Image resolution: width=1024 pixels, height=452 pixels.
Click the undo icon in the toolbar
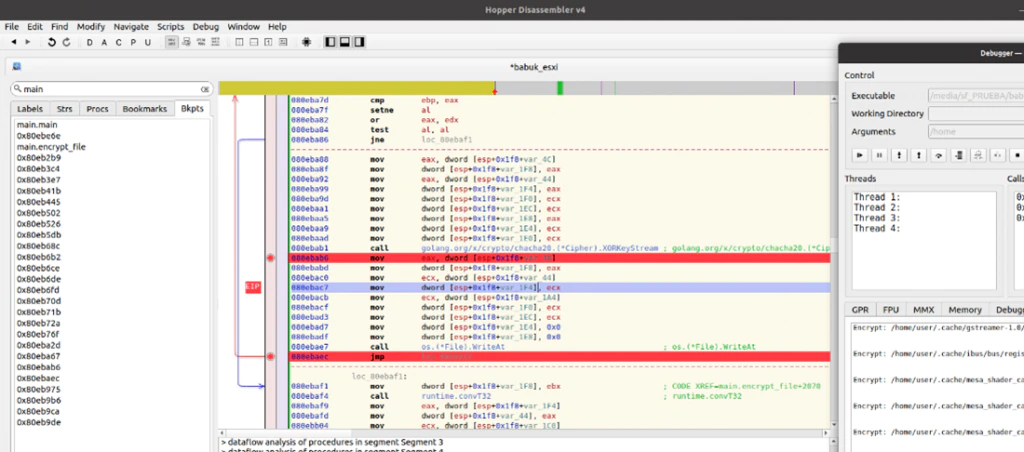[x=52, y=42]
